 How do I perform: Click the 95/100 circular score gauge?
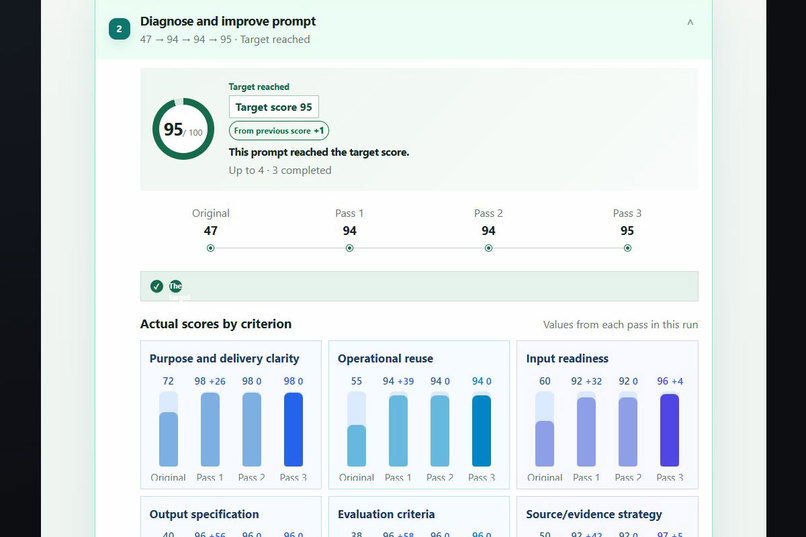pyautogui.click(x=183, y=129)
